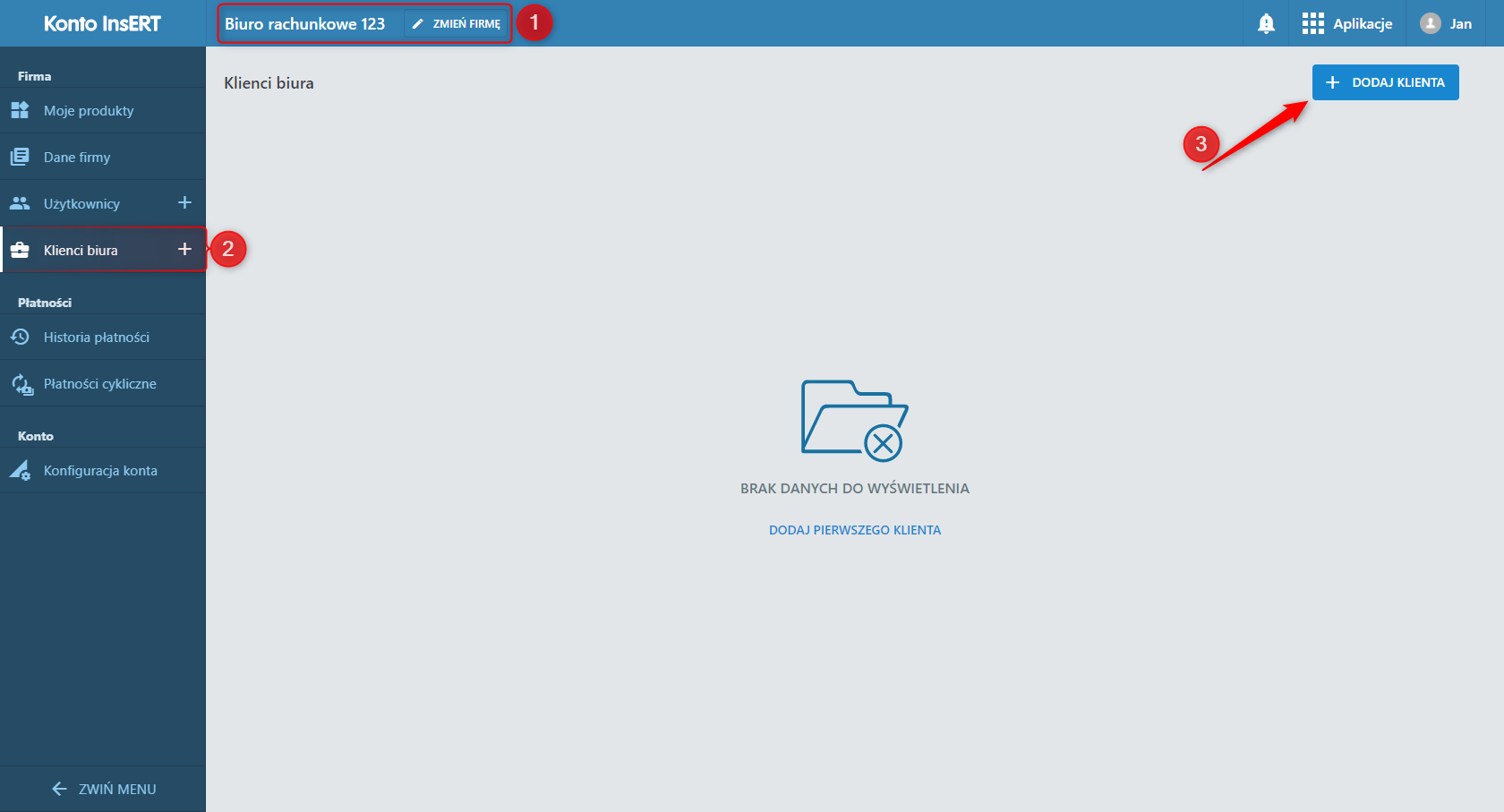Image resolution: width=1504 pixels, height=812 pixels.
Task: Click the BRAK DANYCH DO WYŚWIETLENIA text
Action: click(855, 488)
